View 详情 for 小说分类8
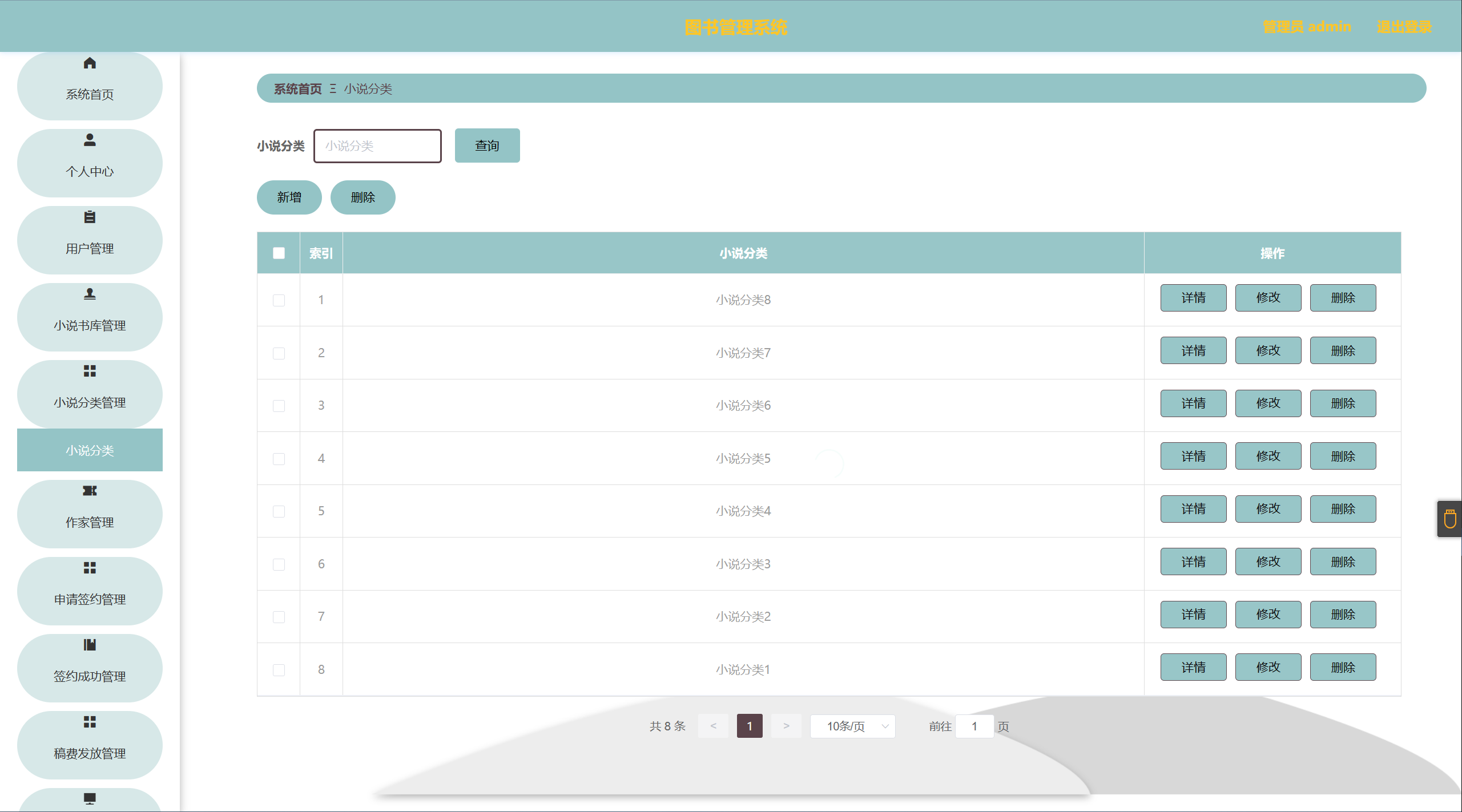The width and height of the screenshot is (1462, 812). pyautogui.click(x=1193, y=298)
